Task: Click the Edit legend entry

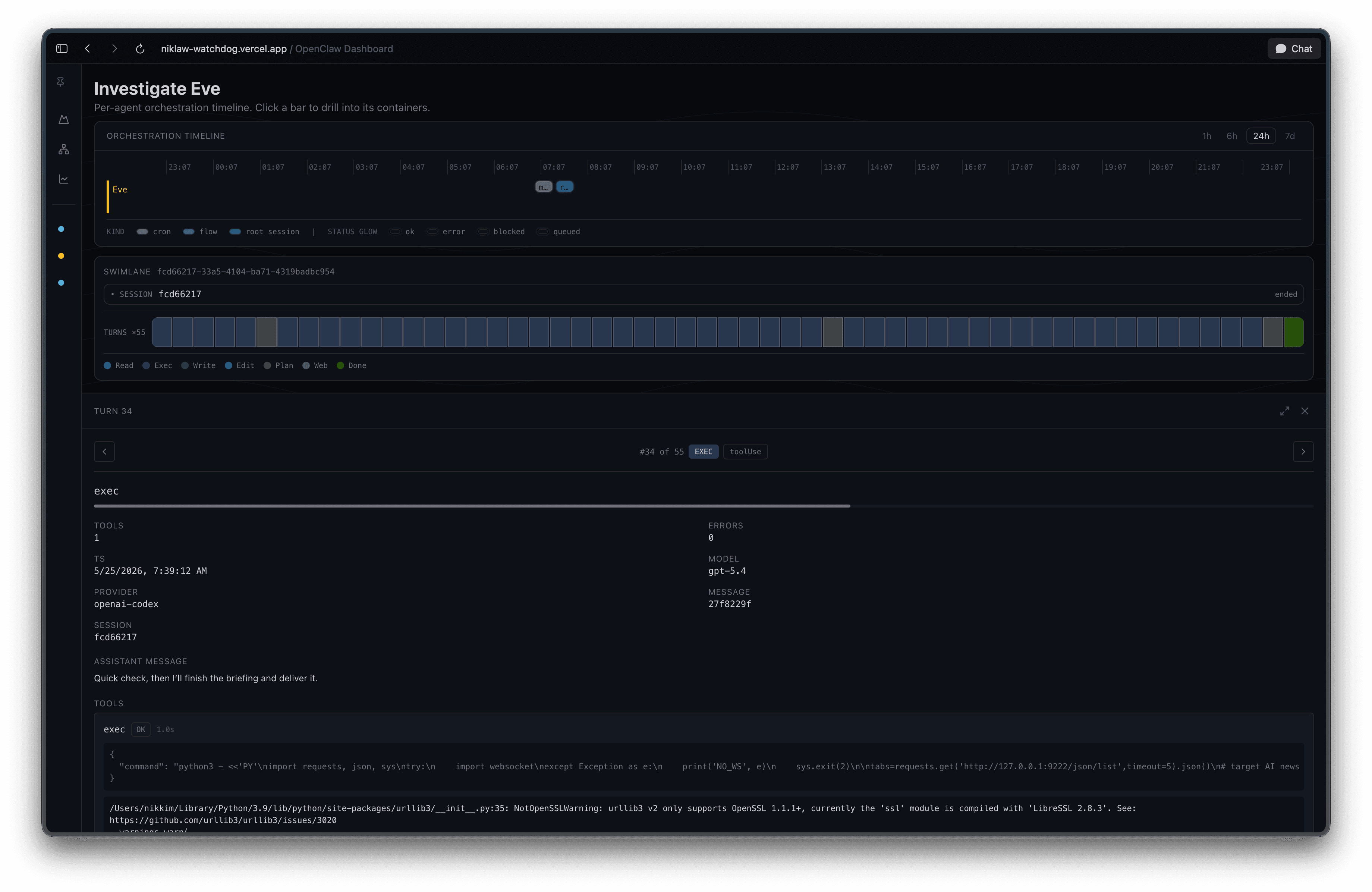Action: point(239,365)
